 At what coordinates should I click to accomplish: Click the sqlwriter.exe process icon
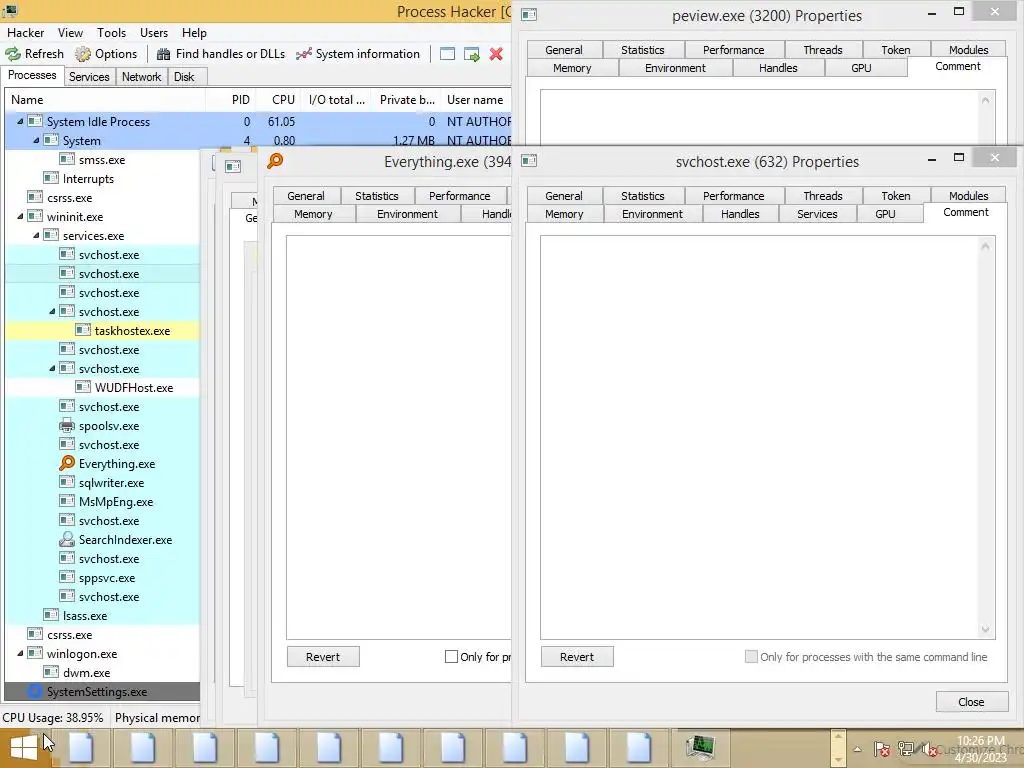click(67, 483)
